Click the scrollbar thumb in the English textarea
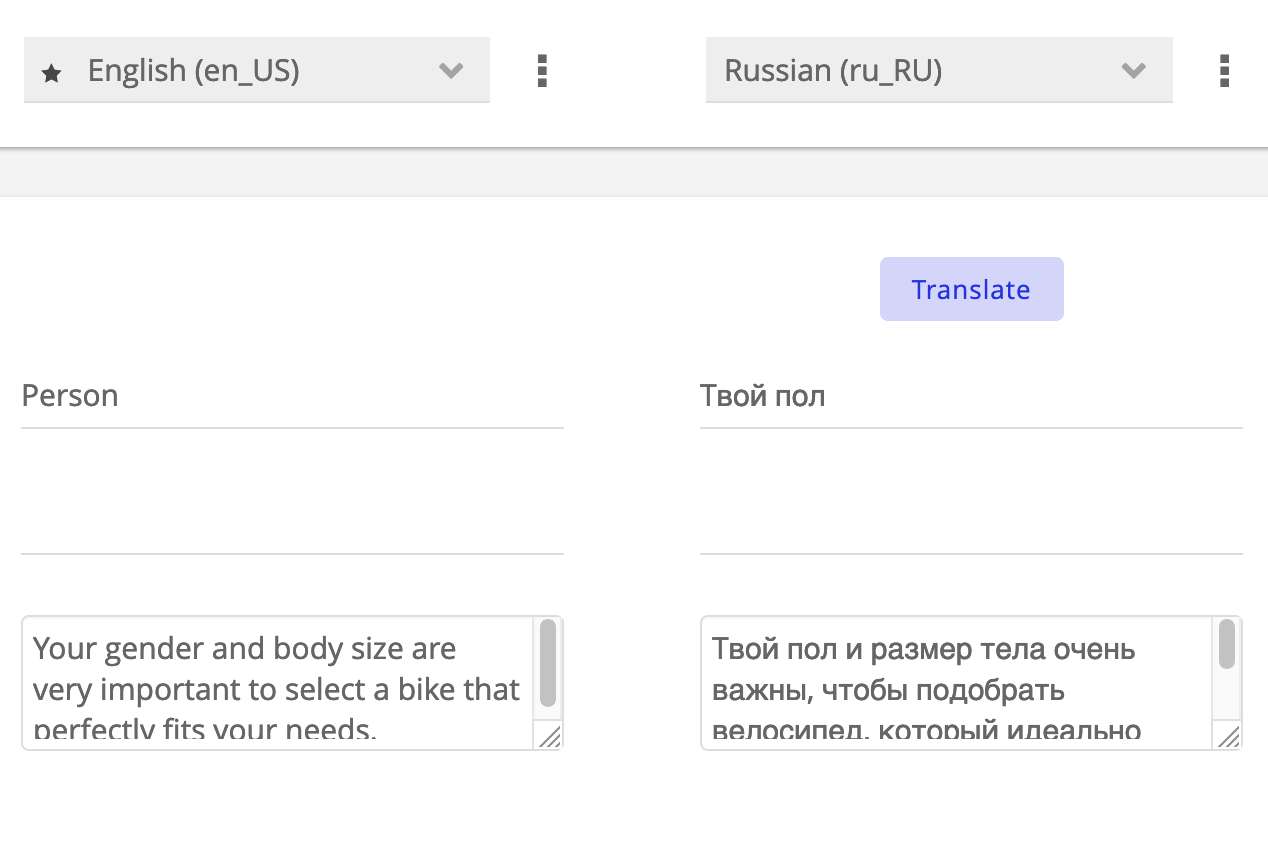Image resolution: width=1268 pixels, height=866 pixels. coord(548,663)
